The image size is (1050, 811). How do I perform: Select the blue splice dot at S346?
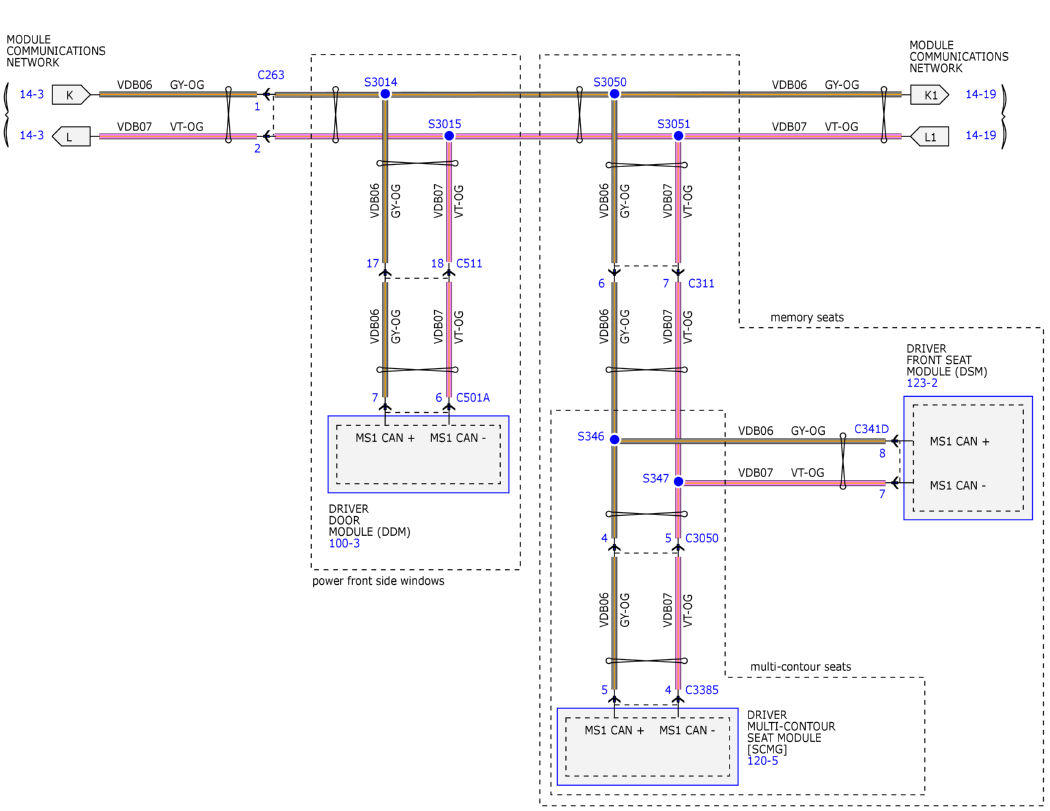pos(614,440)
